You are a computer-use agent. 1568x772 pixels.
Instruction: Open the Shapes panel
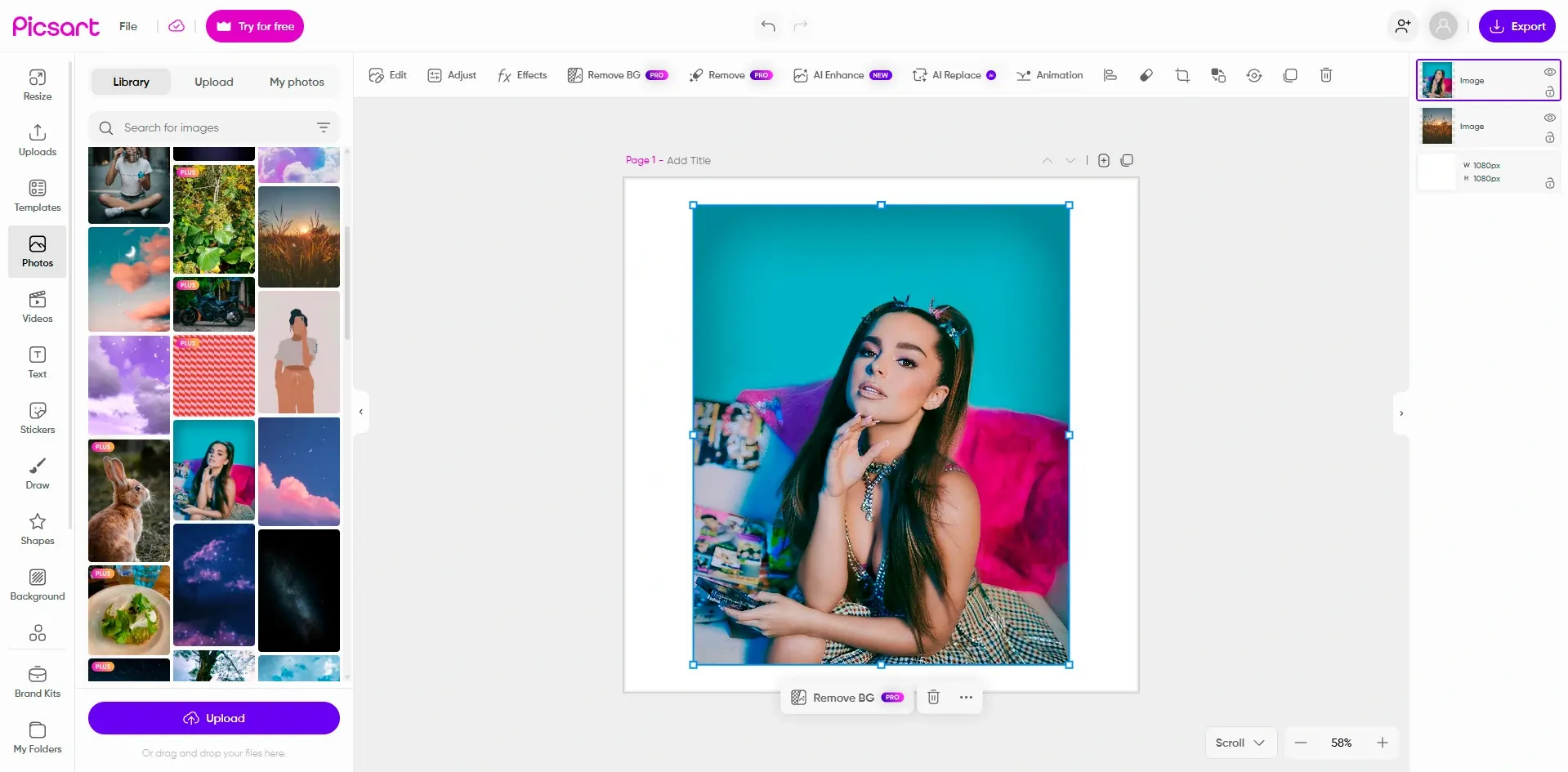(x=37, y=529)
